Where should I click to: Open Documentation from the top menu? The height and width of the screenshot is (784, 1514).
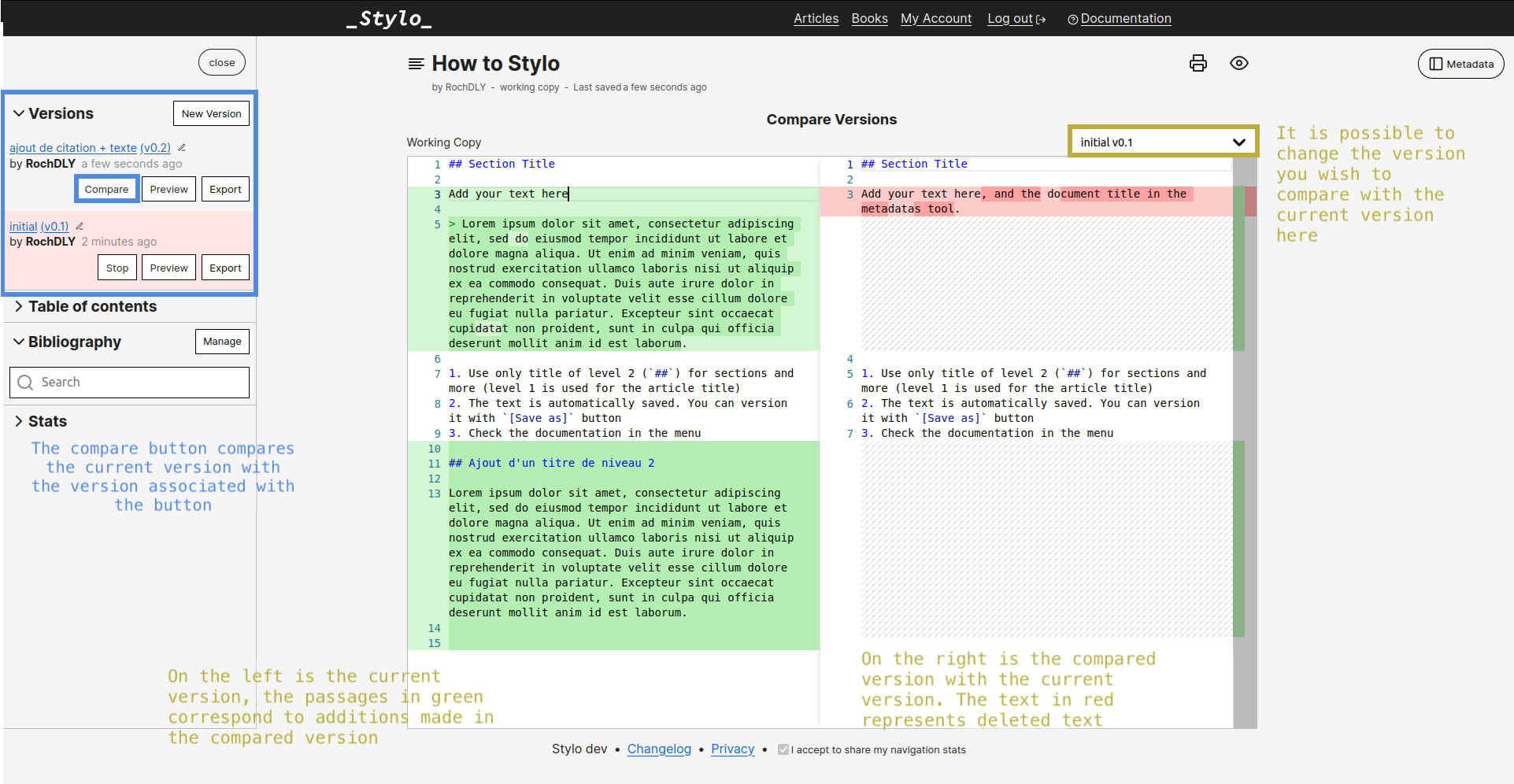(x=1126, y=18)
